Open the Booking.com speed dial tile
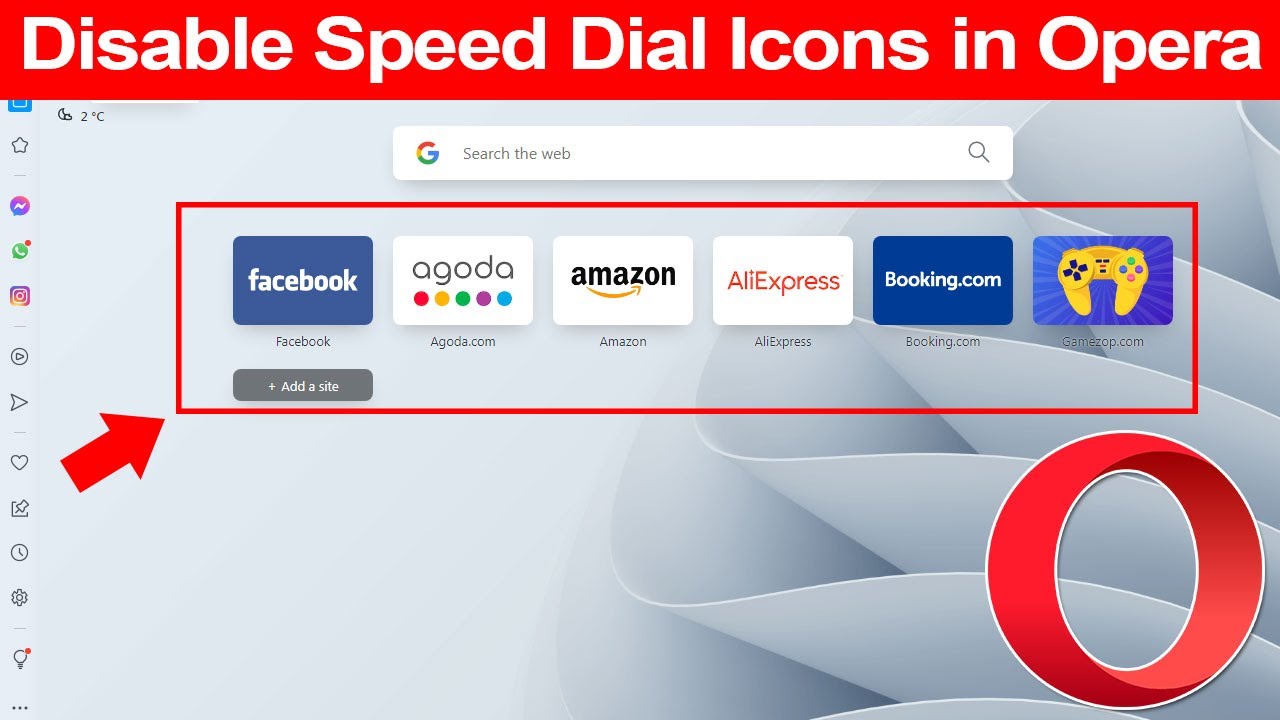The width and height of the screenshot is (1280, 720). (x=943, y=280)
